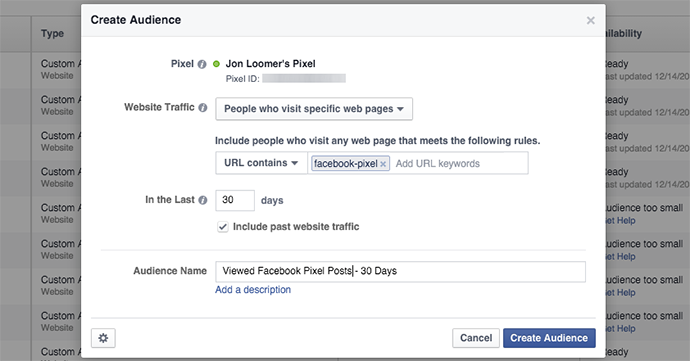Click the Cancel button
This screenshot has width=690, height=361.
tap(476, 338)
